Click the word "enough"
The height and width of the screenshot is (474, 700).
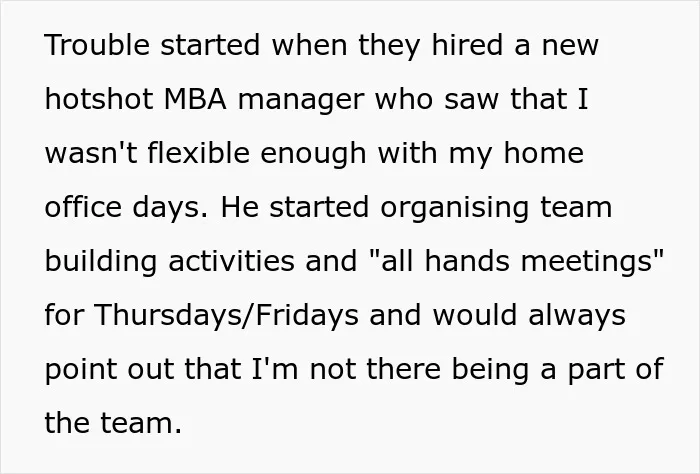pos(313,155)
